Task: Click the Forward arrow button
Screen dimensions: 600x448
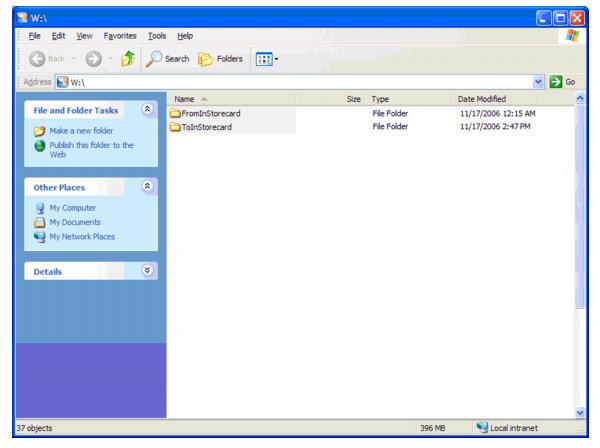Action: (x=93, y=59)
